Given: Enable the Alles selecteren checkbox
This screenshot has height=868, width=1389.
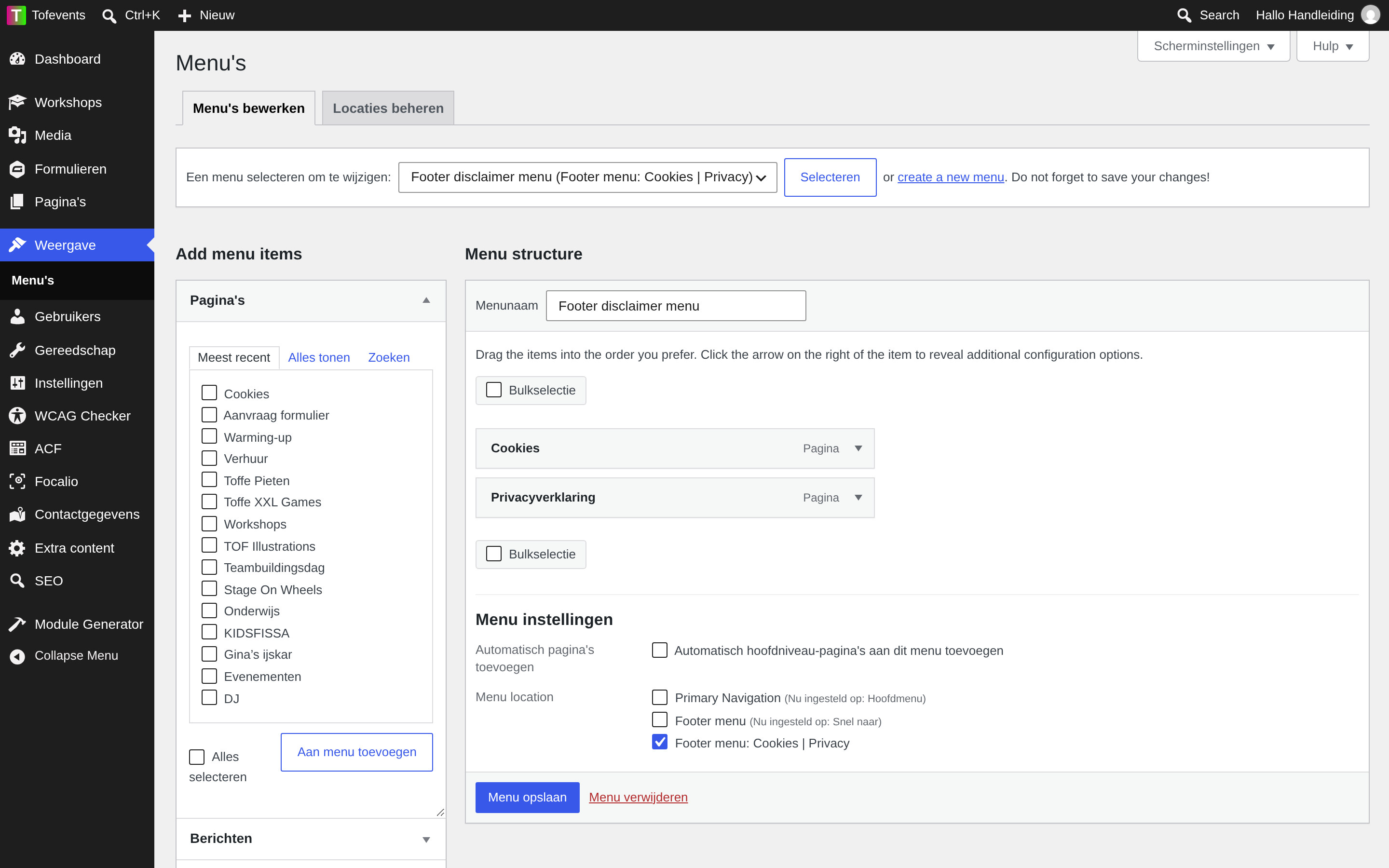Looking at the screenshot, I should 196,757.
